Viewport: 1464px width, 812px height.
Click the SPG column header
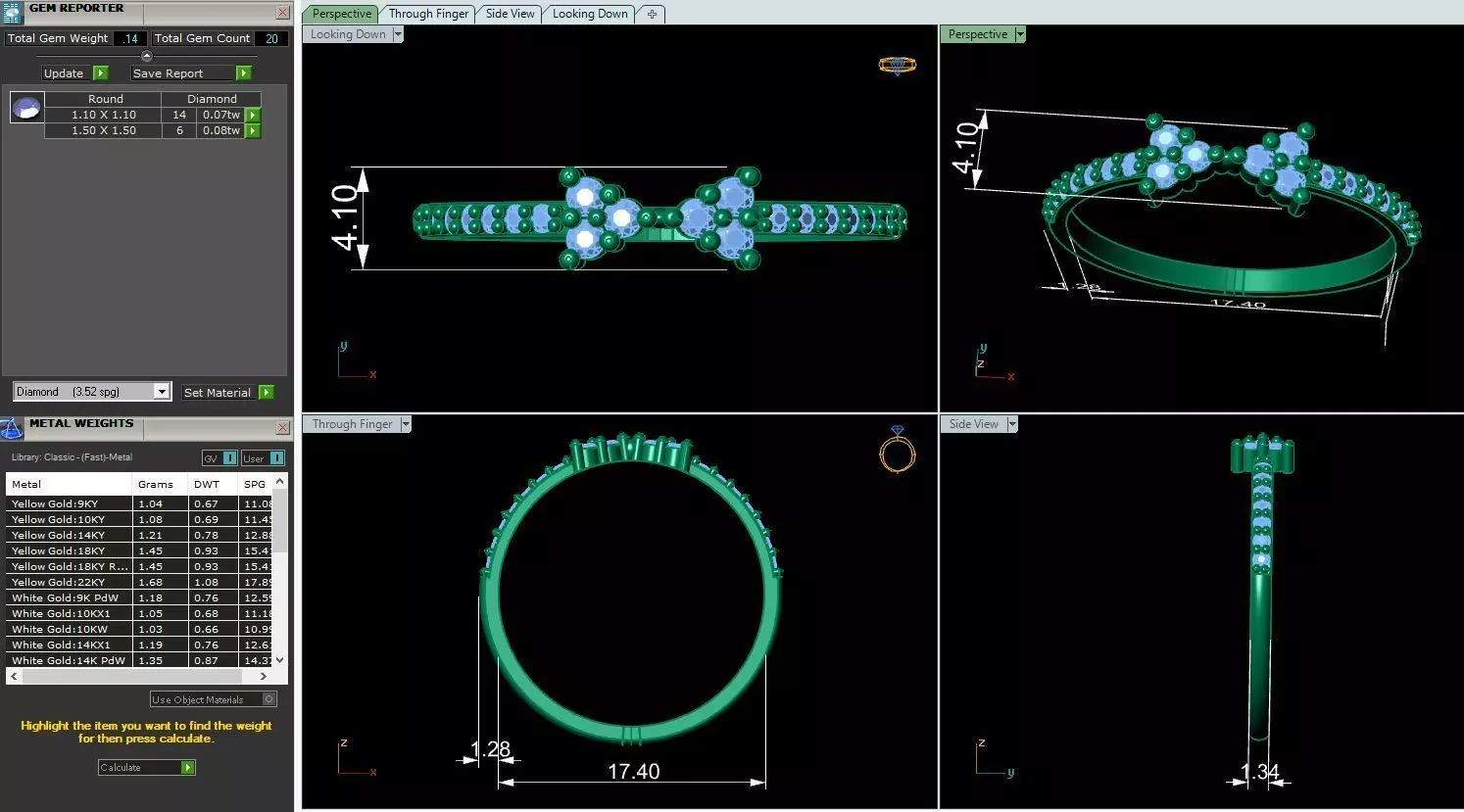click(x=256, y=484)
